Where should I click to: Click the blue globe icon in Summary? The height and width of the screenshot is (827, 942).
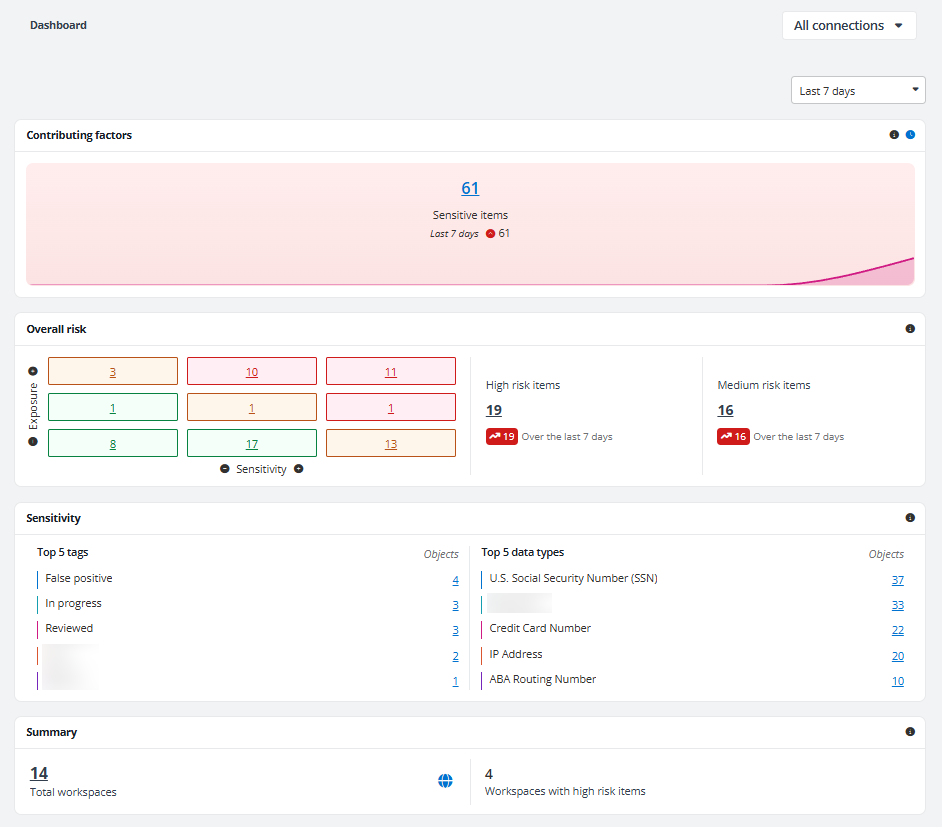click(x=445, y=781)
